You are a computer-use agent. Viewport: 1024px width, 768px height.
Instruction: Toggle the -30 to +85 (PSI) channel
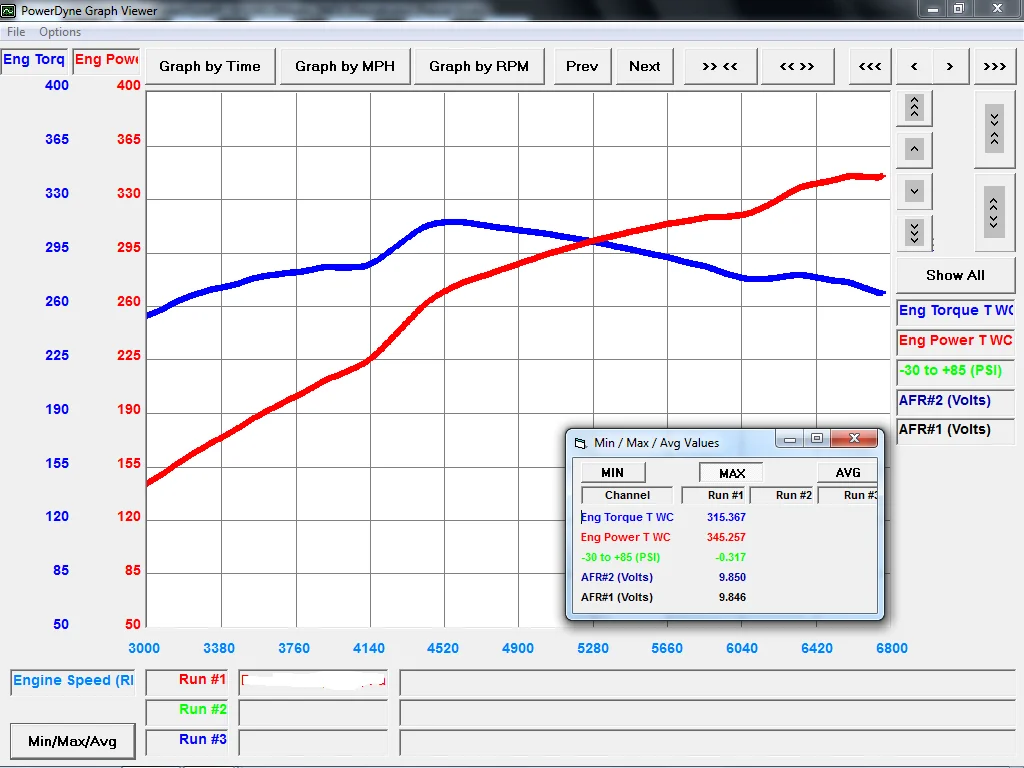coord(955,371)
